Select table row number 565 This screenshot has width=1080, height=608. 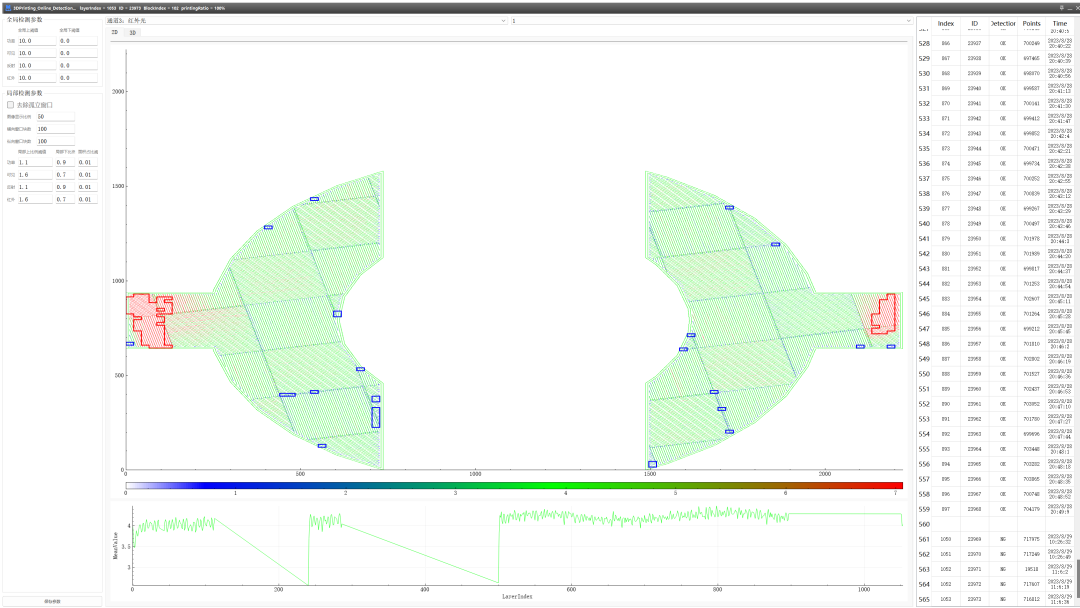click(x=924, y=599)
